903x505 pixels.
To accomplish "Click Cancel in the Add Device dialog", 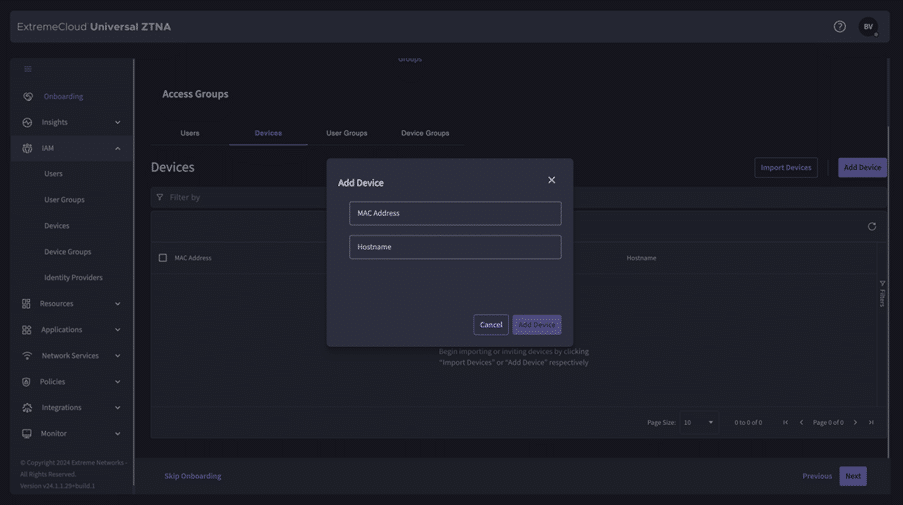I will click(x=491, y=325).
